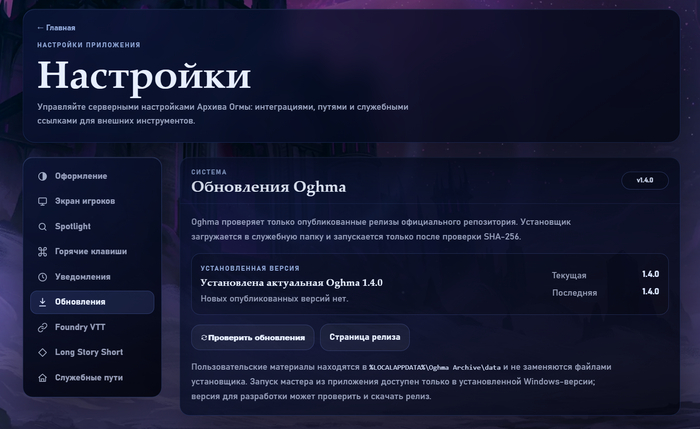Click the СИСТЕМА caption above the title
Screen dimensions: 700x429
tap(209, 172)
